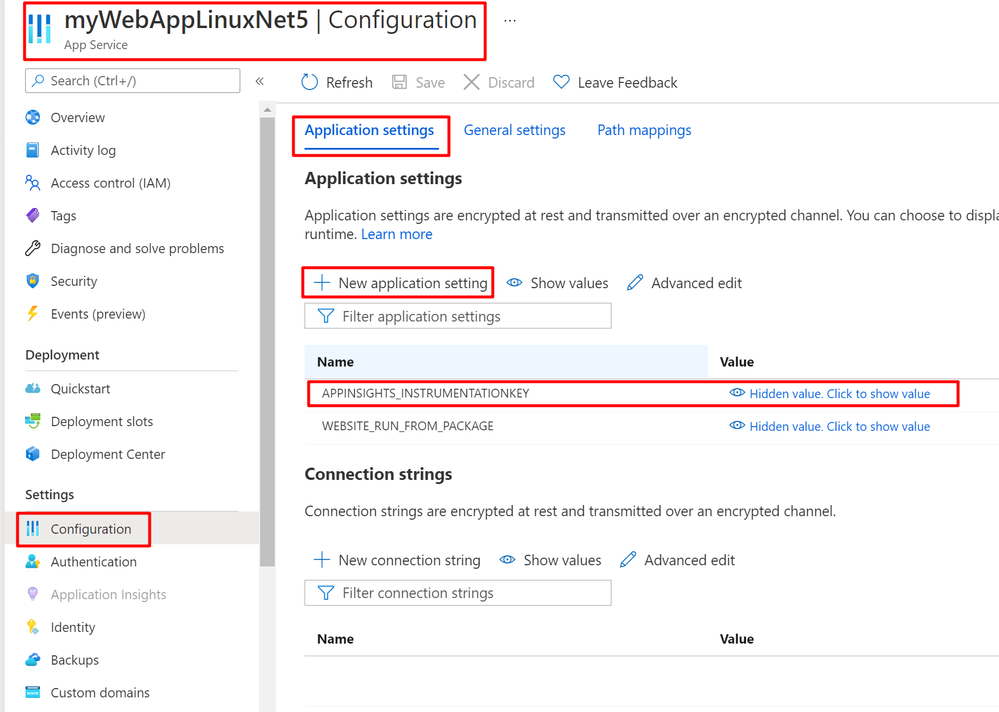999x712 pixels.
Task: Click the Quickstart cloud icon
Action: coord(32,388)
